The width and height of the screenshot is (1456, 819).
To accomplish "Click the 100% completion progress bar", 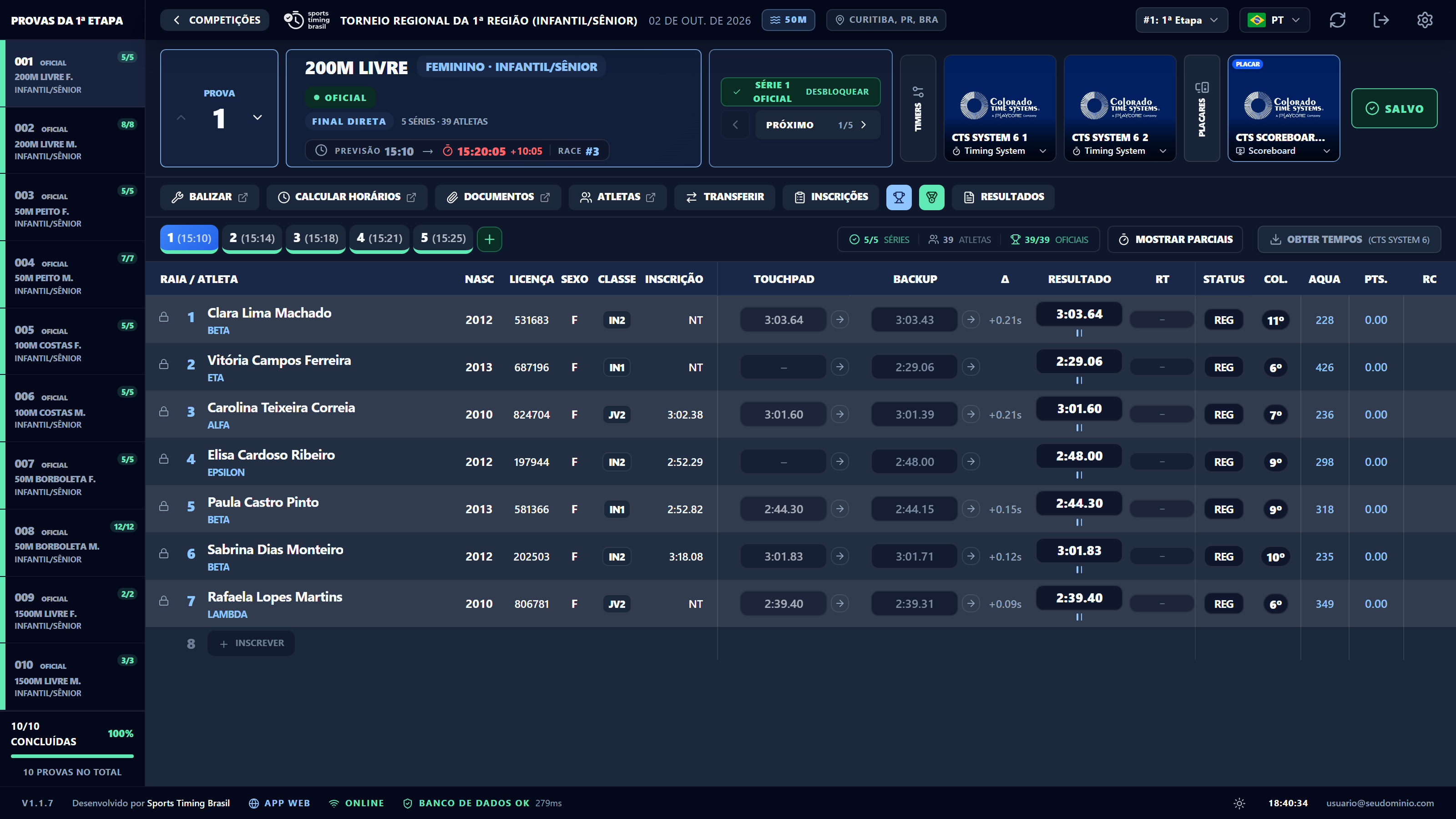I will [x=72, y=756].
